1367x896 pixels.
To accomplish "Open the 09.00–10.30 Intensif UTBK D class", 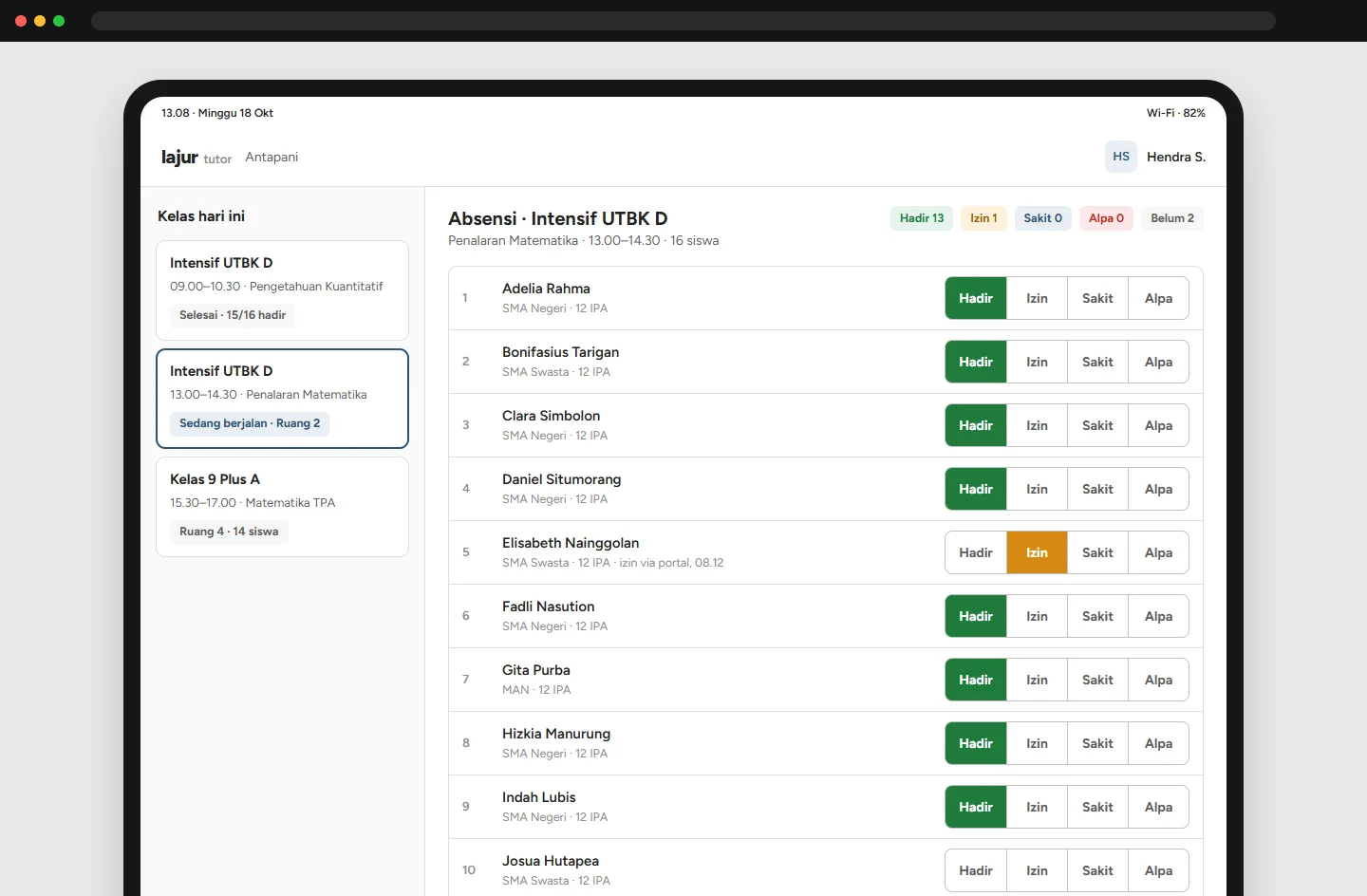I will tap(282, 290).
